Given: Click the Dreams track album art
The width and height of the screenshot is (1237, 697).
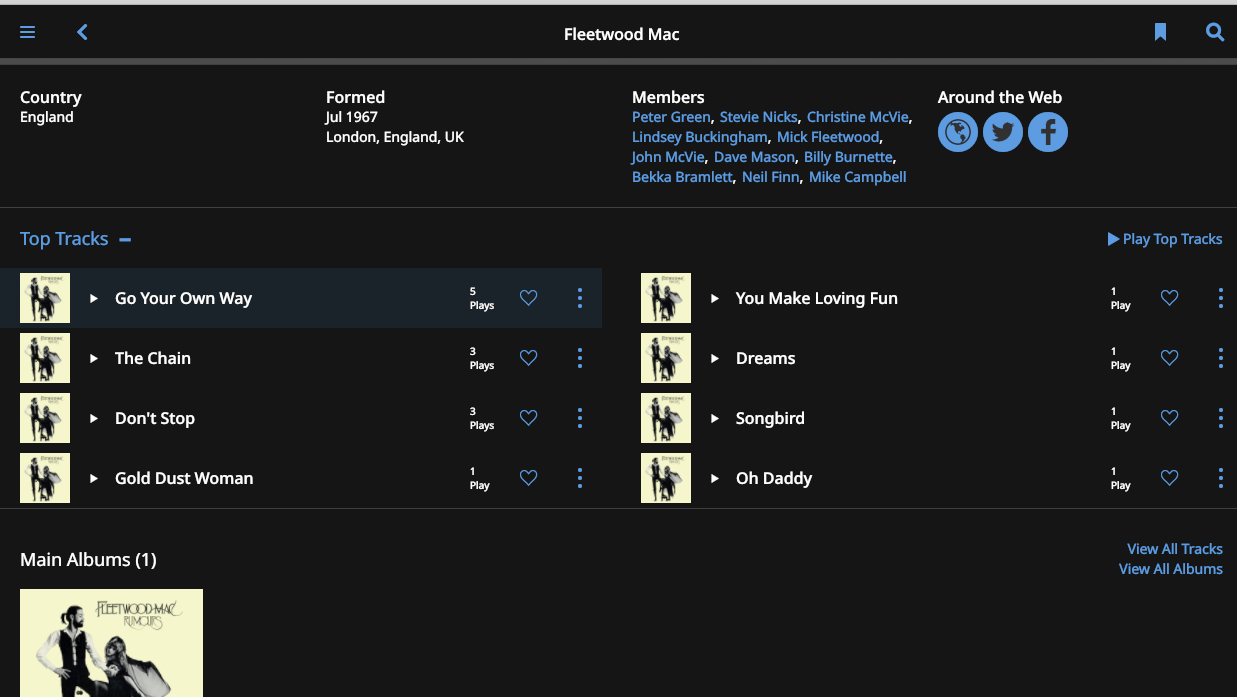Looking at the screenshot, I should coord(666,358).
